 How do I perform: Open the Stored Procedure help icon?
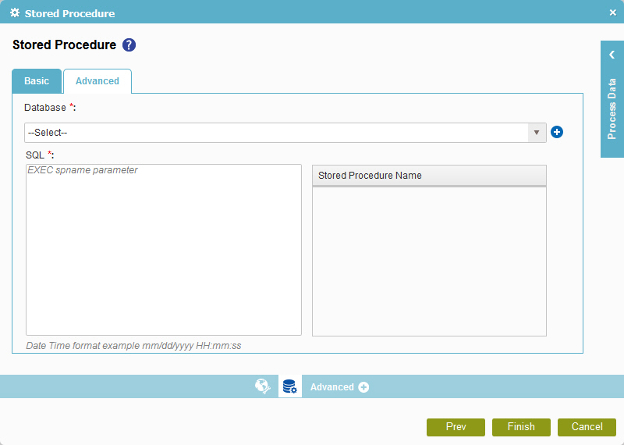(129, 45)
